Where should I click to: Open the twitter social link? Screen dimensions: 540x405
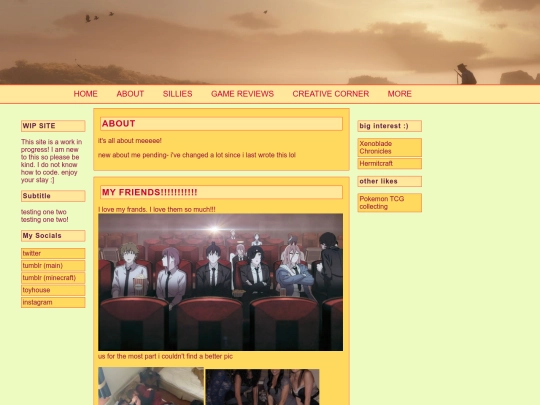pos(53,253)
